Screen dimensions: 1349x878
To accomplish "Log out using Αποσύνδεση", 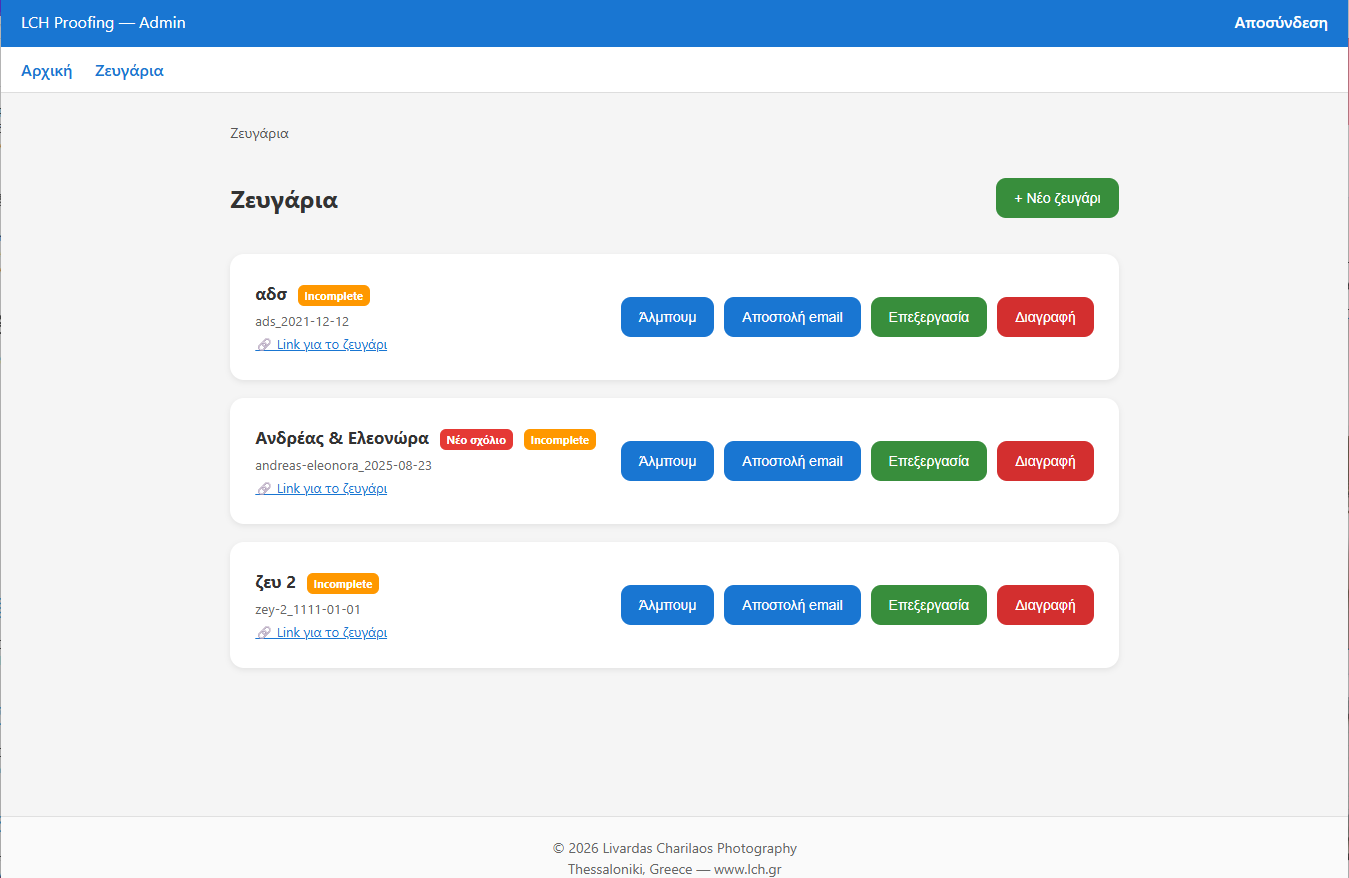I will (x=1280, y=23).
